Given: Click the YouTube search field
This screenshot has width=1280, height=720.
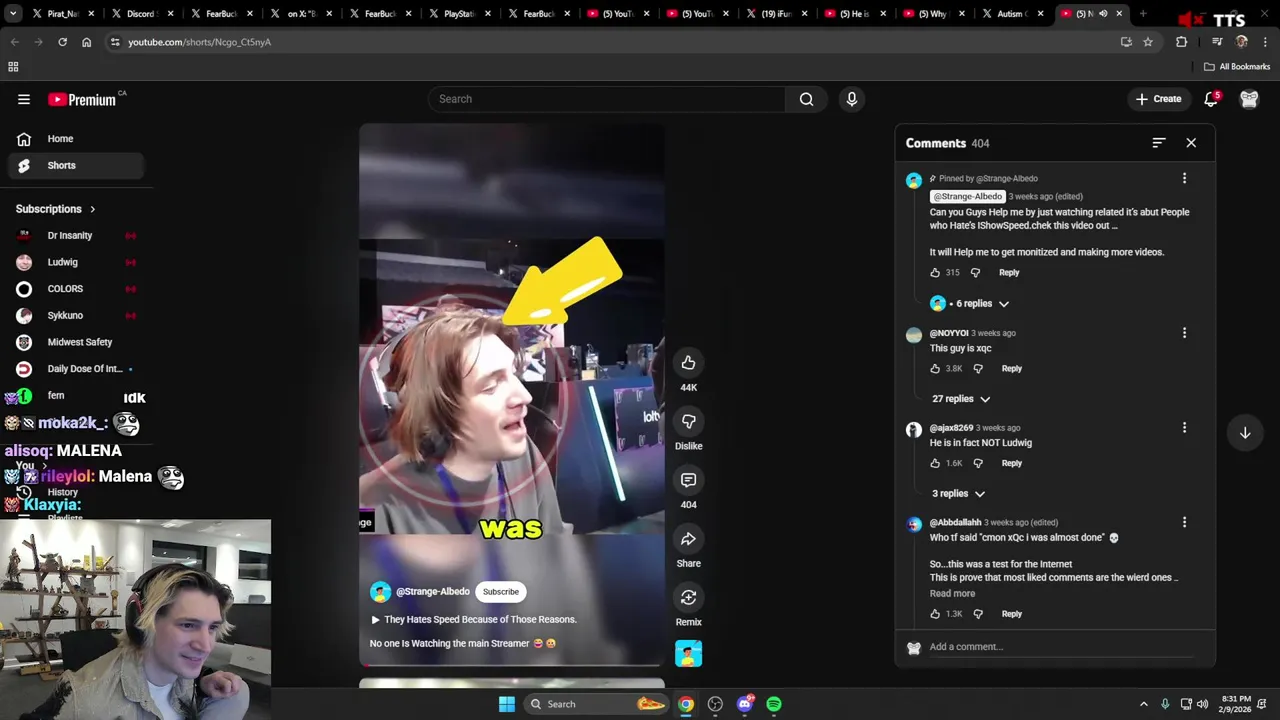Looking at the screenshot, I should [x=607, y=99].
